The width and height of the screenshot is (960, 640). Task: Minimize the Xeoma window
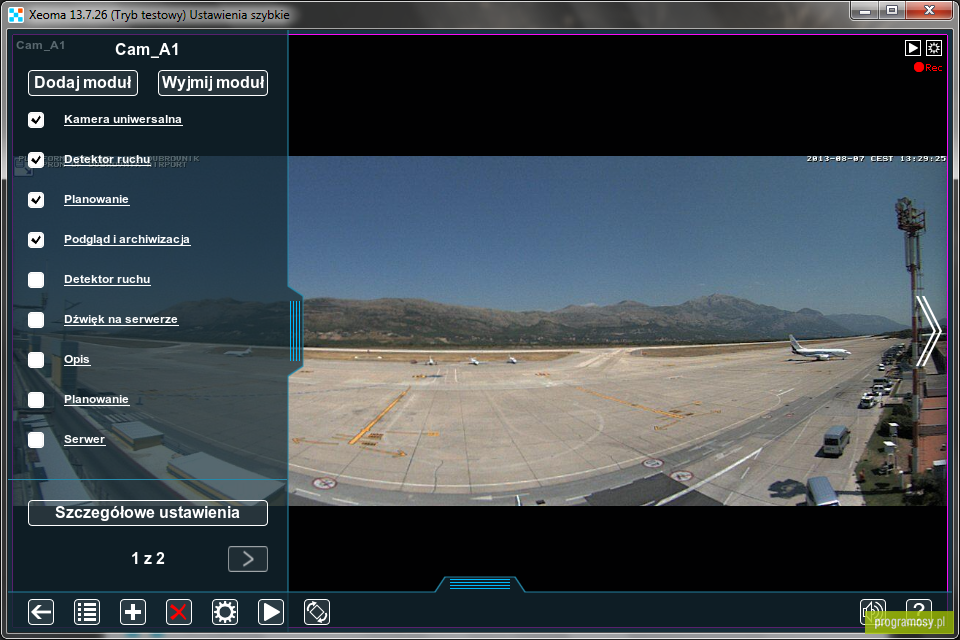click(864, 10)
